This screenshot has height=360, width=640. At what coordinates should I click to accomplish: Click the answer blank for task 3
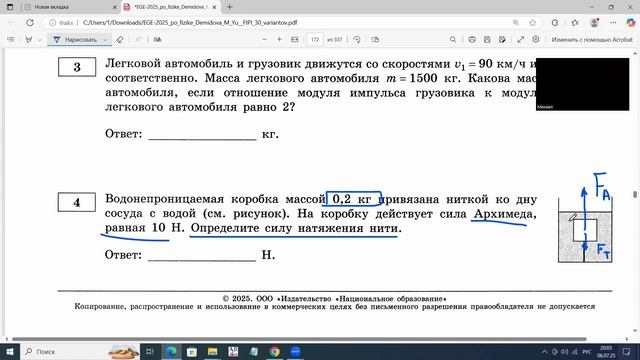(202, 135)
